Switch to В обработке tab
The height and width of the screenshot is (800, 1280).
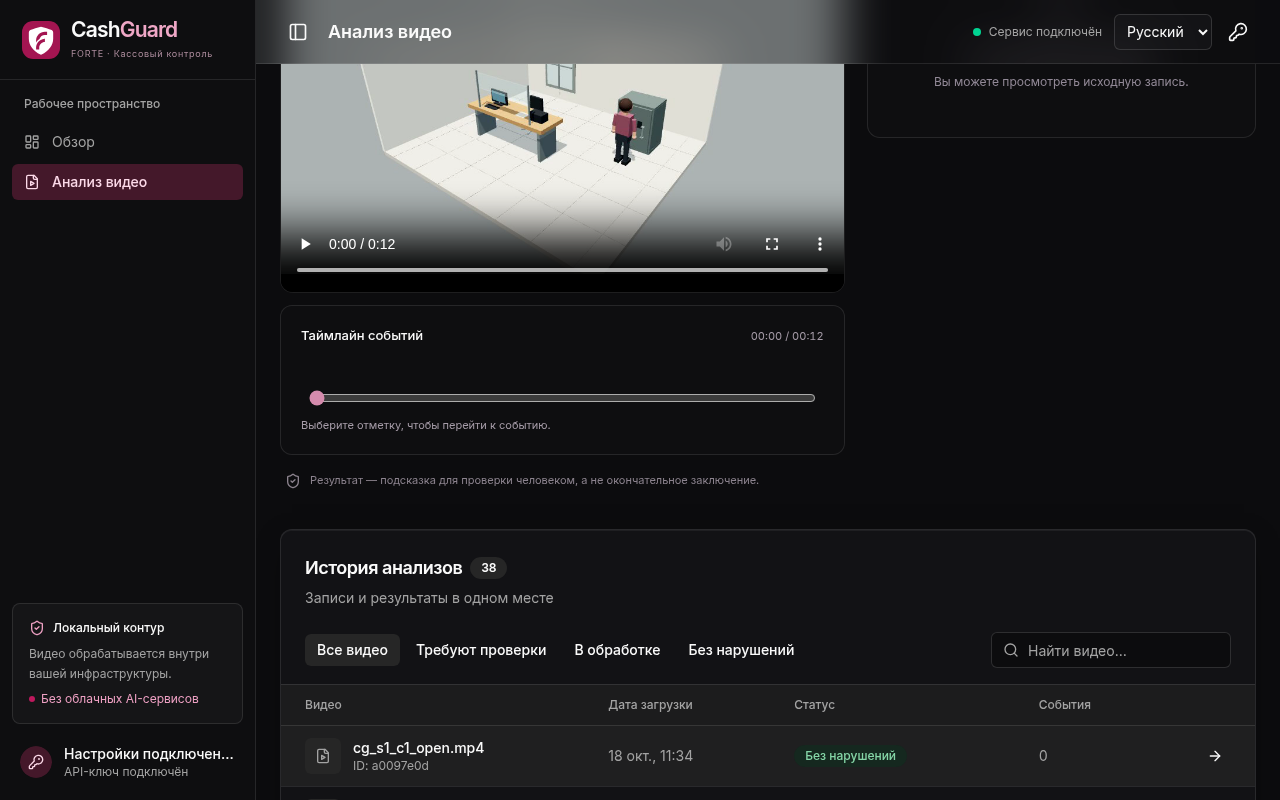point(617,650)
